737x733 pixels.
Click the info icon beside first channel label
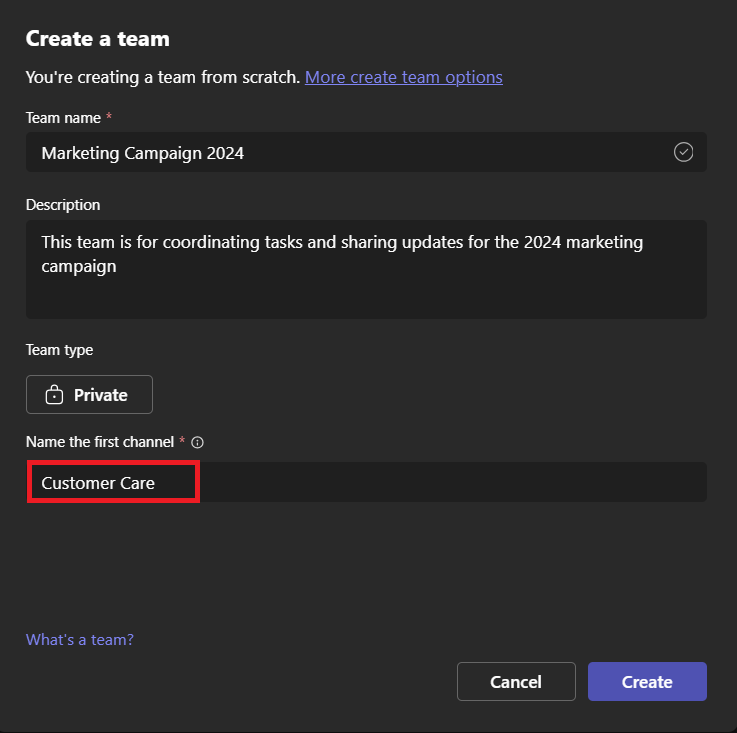tap(197, 442)
